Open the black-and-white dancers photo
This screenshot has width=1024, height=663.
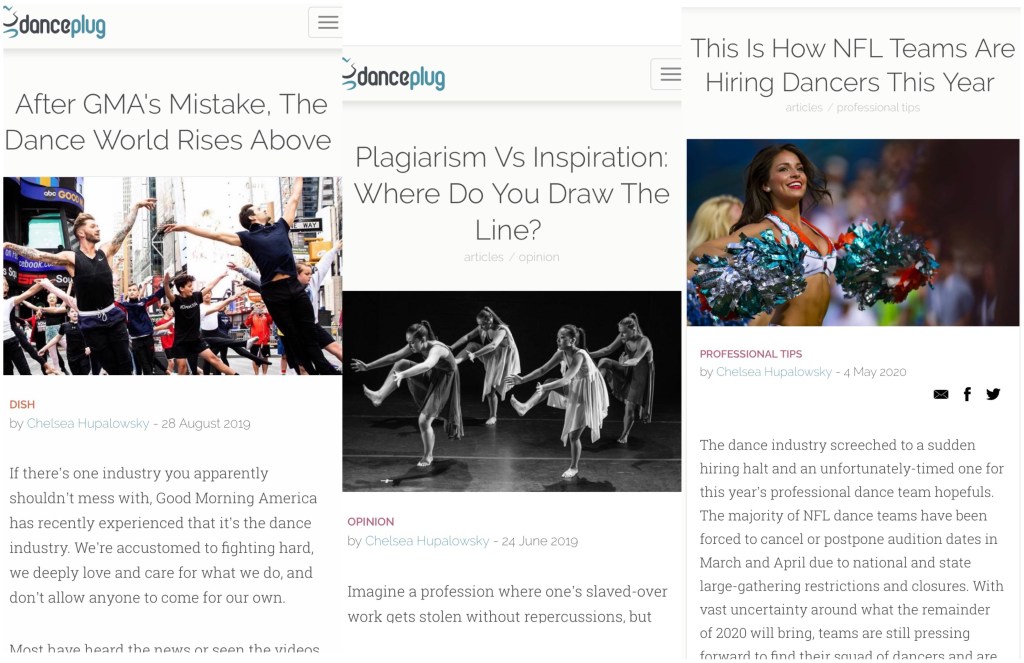pos(511,391)
